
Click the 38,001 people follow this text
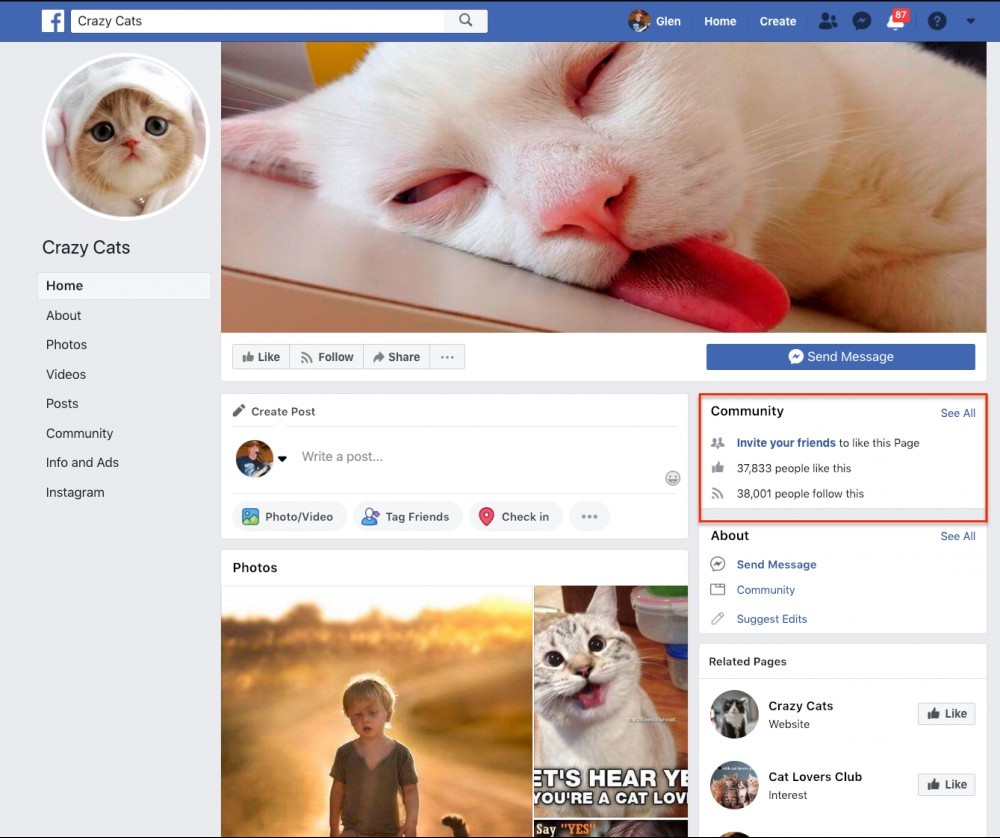(800, 494)
